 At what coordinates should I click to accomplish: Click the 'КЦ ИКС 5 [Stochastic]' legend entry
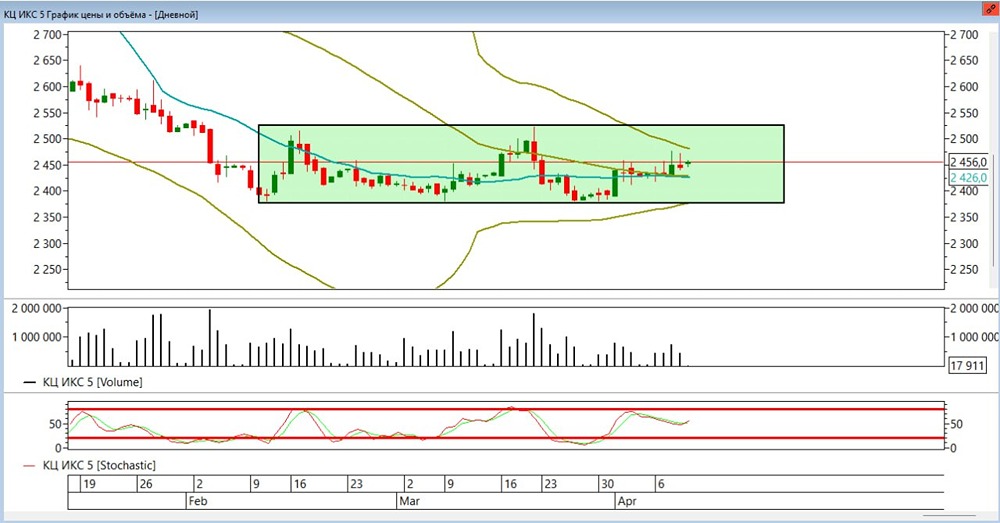coord(89,465)
